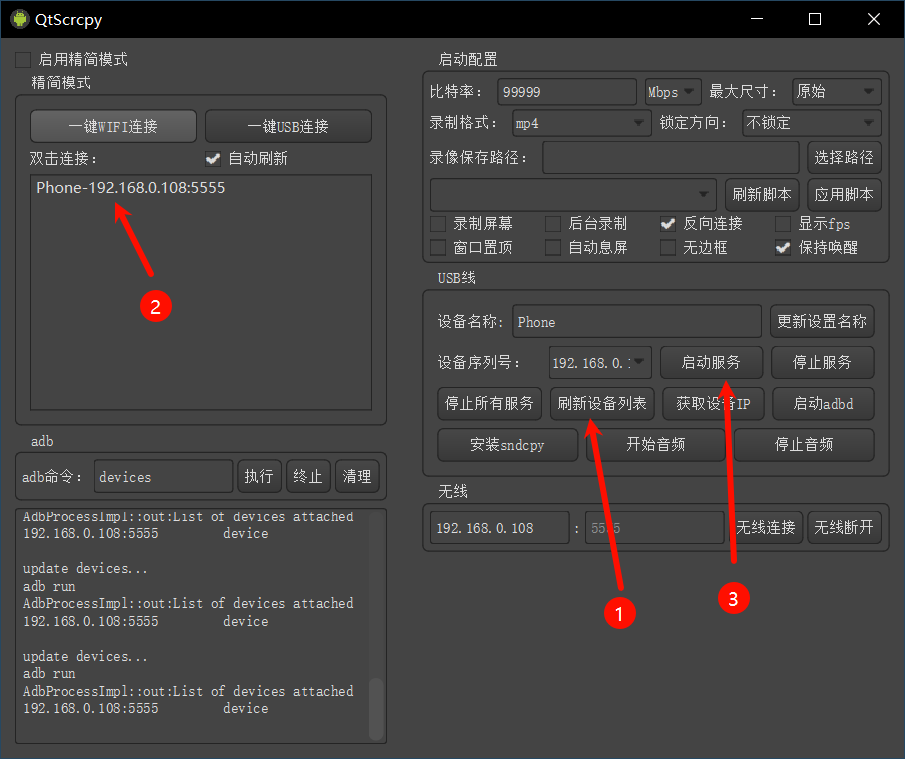The width and height of the screenshot is (905, 759).
Task: Enable the 显示fps checkbox
Action: click(x=783, y=224)
